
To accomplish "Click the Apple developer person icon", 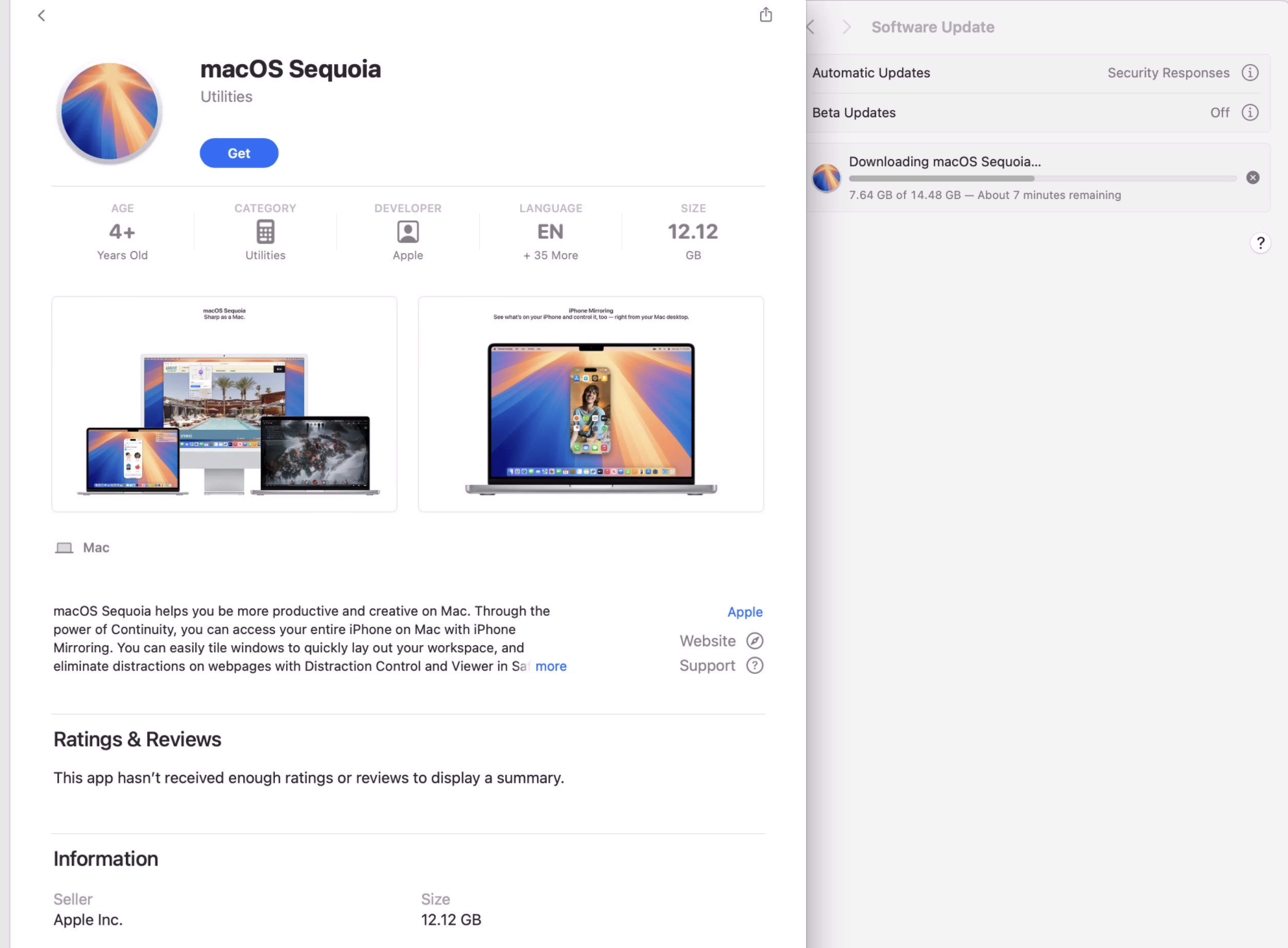I will (x=408, y=231).
